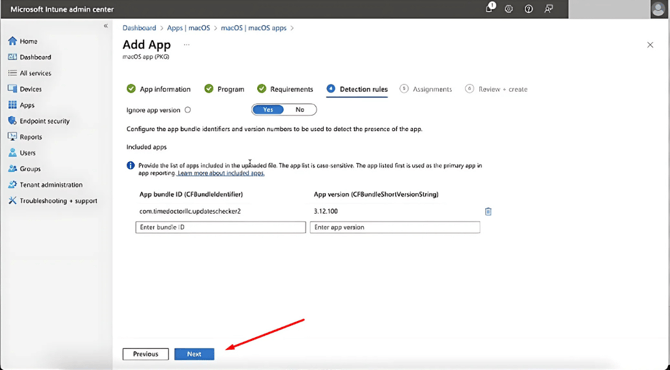Switch to the Program step tab

tap(224, 89)
